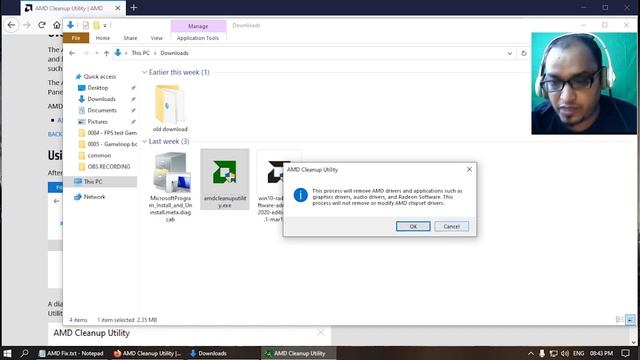The height and width of the screenshot is (360, 640).
Task: Click microphone icon in system tray
Action: coord(542,353)
